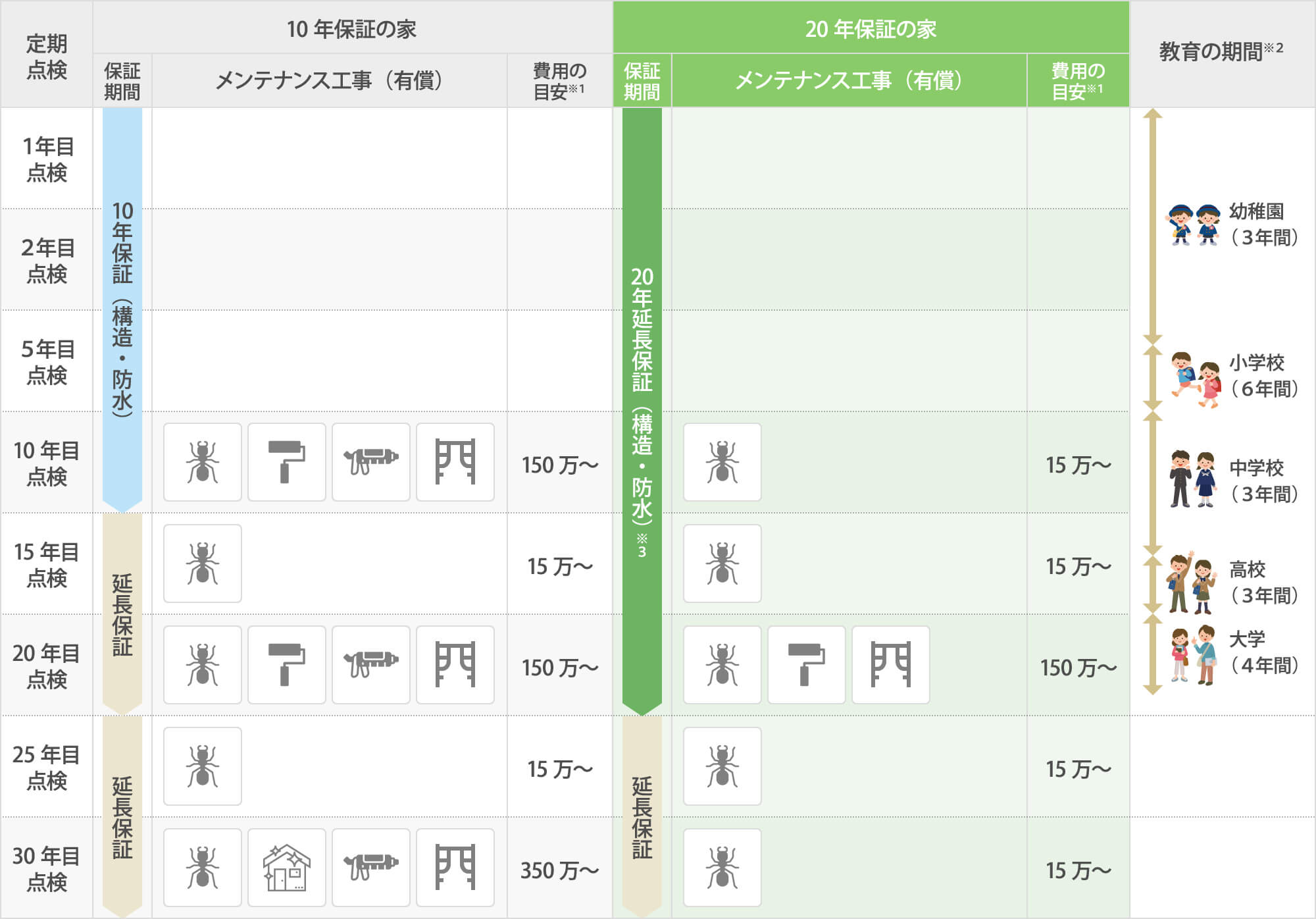The image size is (1316, 919).
Task: Click the 小学校（6年間）label
Action: 1264,376
